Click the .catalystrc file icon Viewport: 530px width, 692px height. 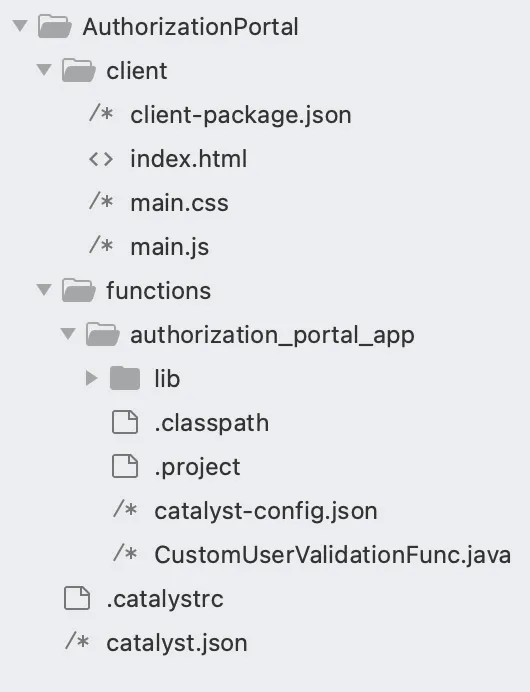point(77,598)
